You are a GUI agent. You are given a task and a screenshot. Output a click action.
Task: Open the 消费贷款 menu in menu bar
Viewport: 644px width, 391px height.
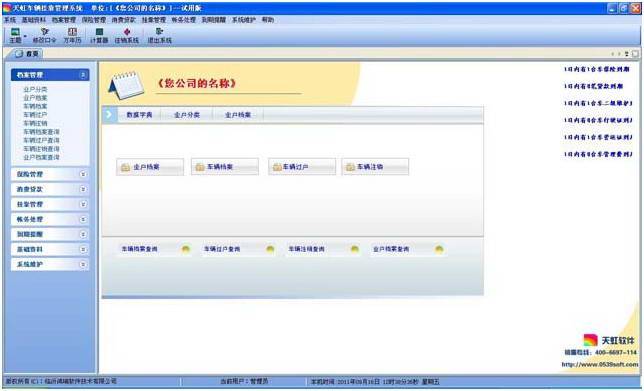click(x=124, y=20)
